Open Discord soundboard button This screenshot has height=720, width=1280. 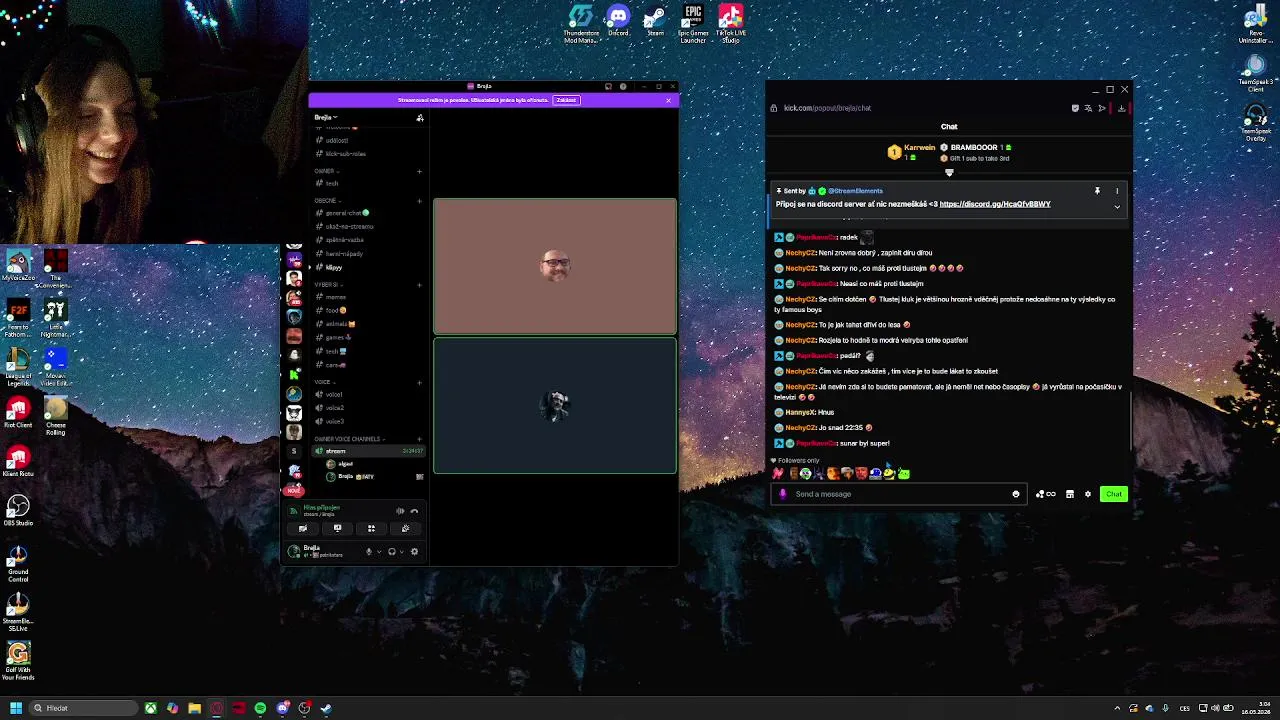coord(405,529)
